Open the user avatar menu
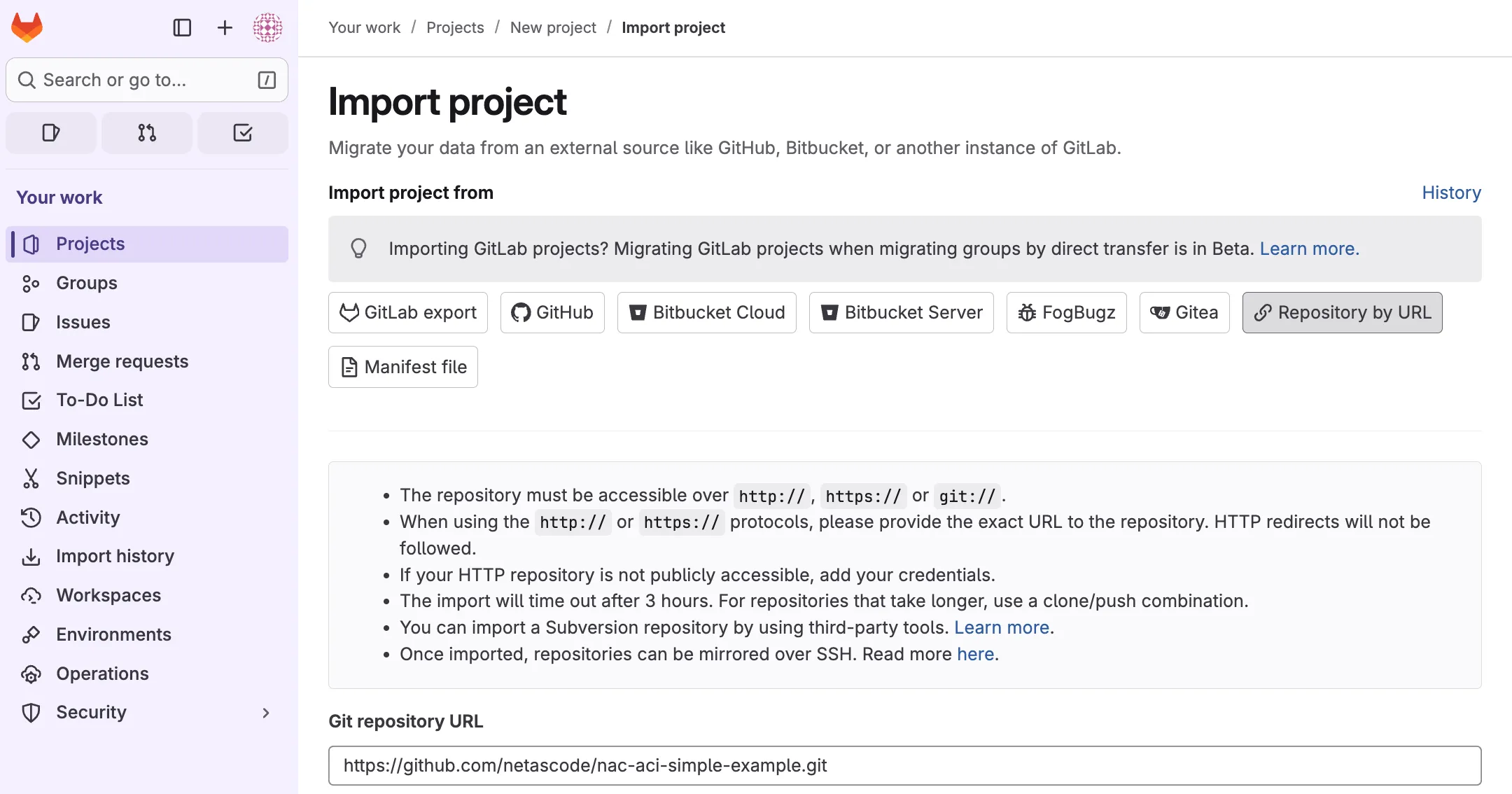Screen dimensions: 1512x794 [267, 27]
